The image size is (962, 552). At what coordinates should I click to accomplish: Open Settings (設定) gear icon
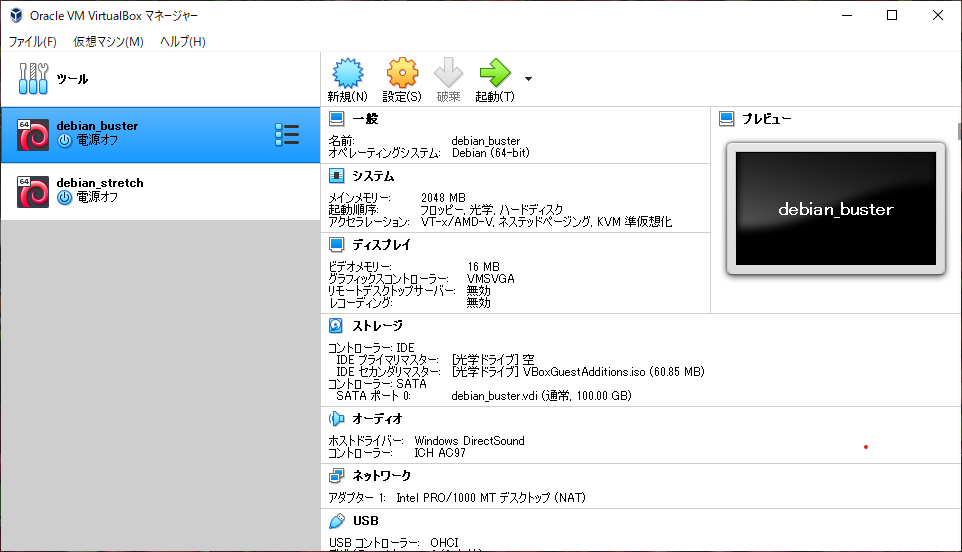402,73
